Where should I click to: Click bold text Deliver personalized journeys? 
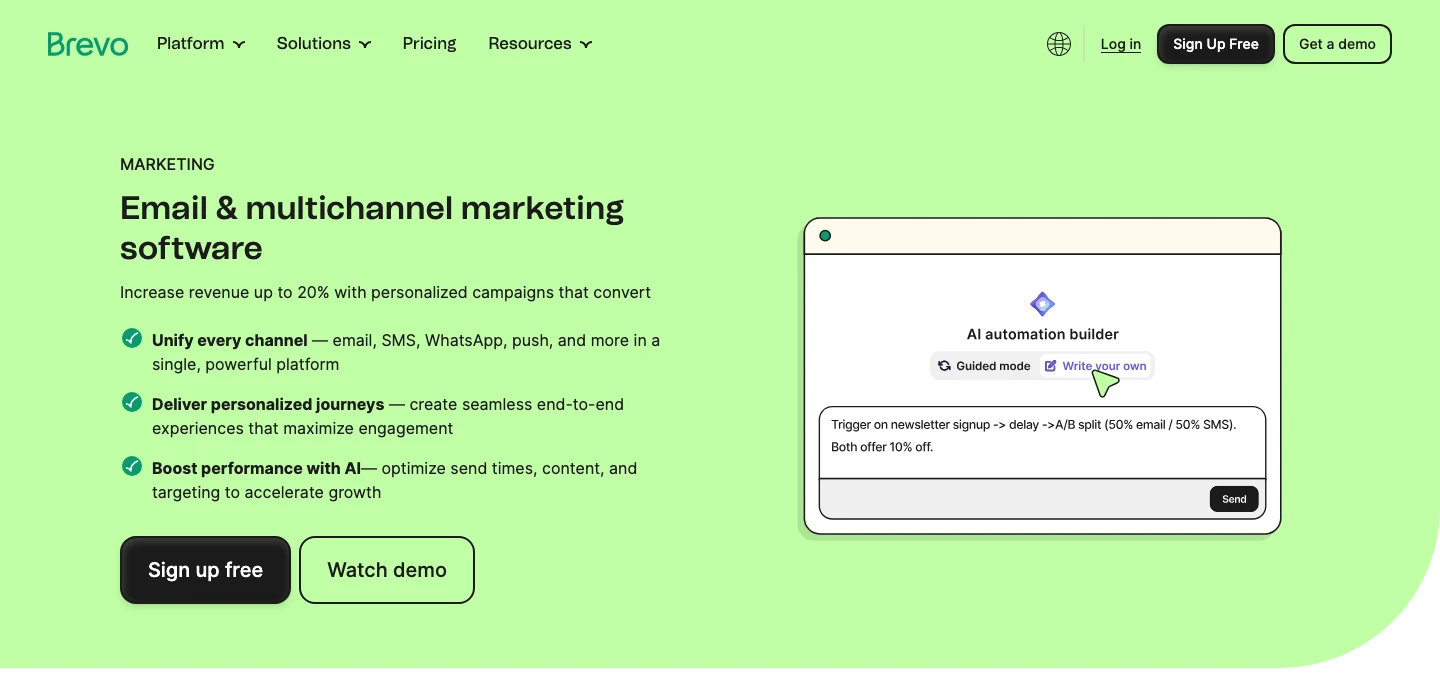(268, 404)
